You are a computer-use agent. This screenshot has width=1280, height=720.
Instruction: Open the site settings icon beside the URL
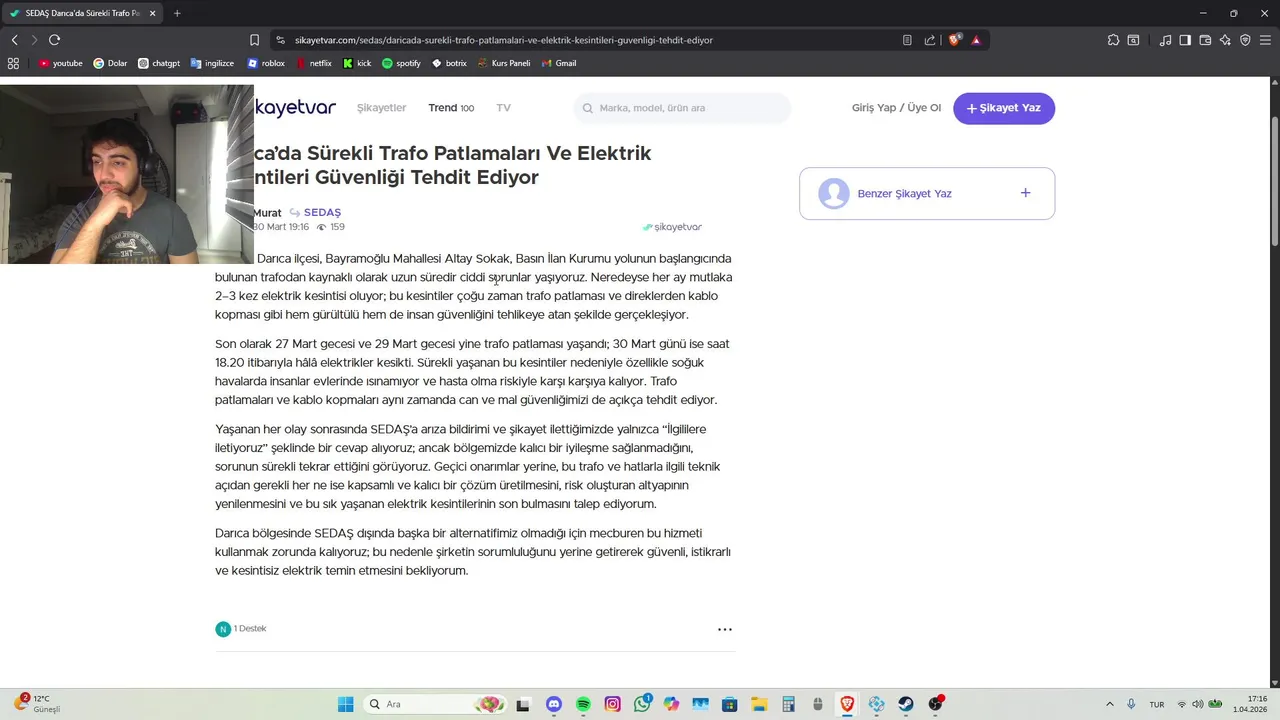click(281, 40)
